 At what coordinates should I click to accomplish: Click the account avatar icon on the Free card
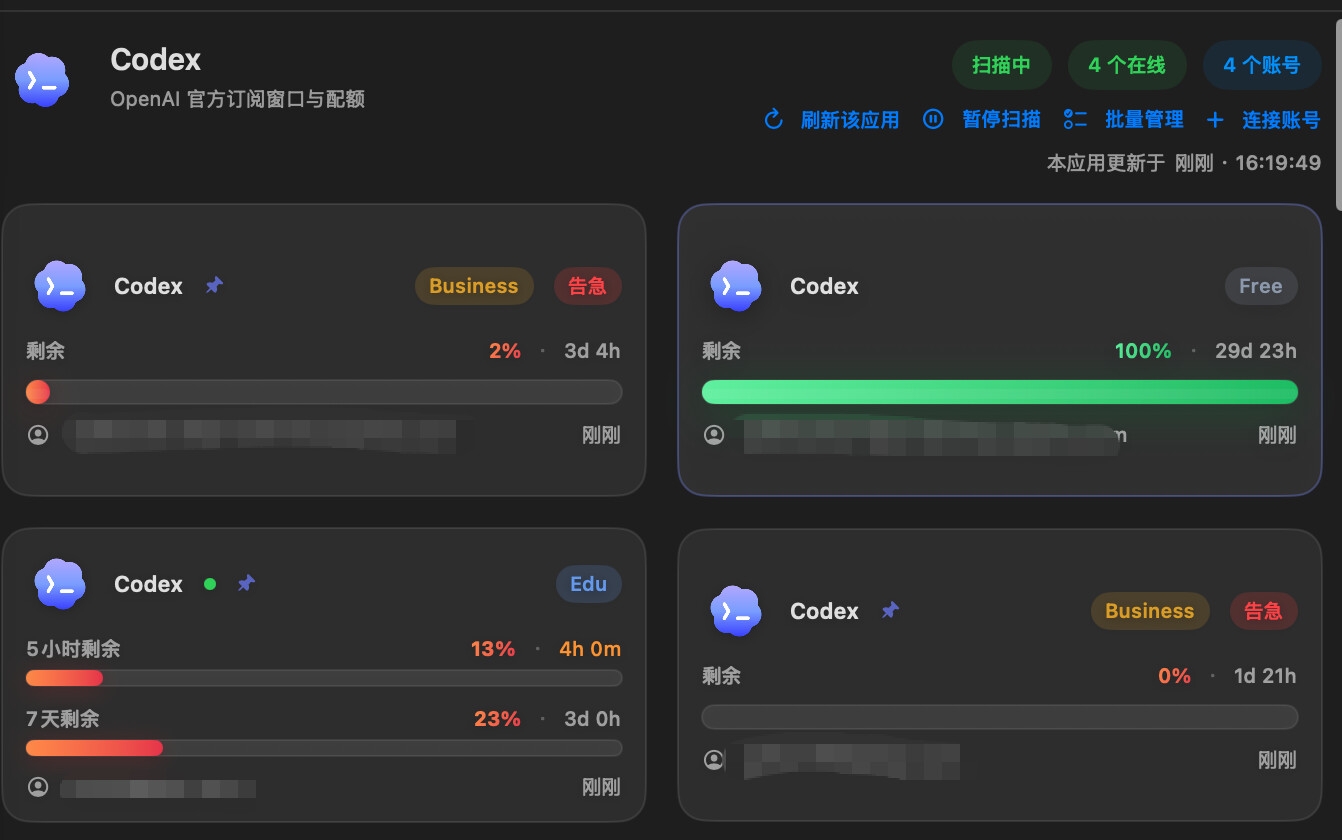click(x=714, y=435)
